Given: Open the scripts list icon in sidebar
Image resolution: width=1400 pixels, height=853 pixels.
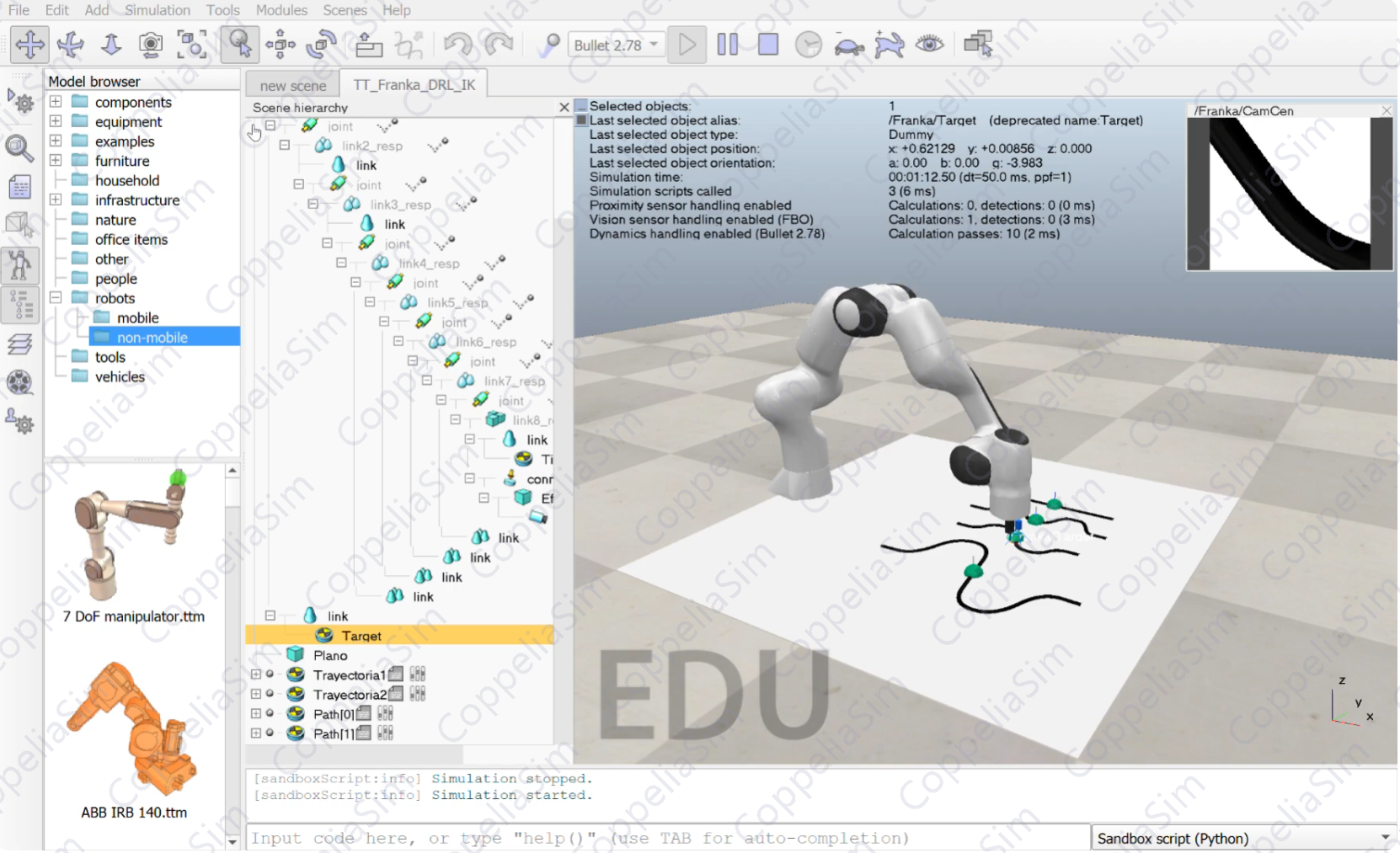Looking at the screenshot, I should pyautogui.click(x=20, y=187).
